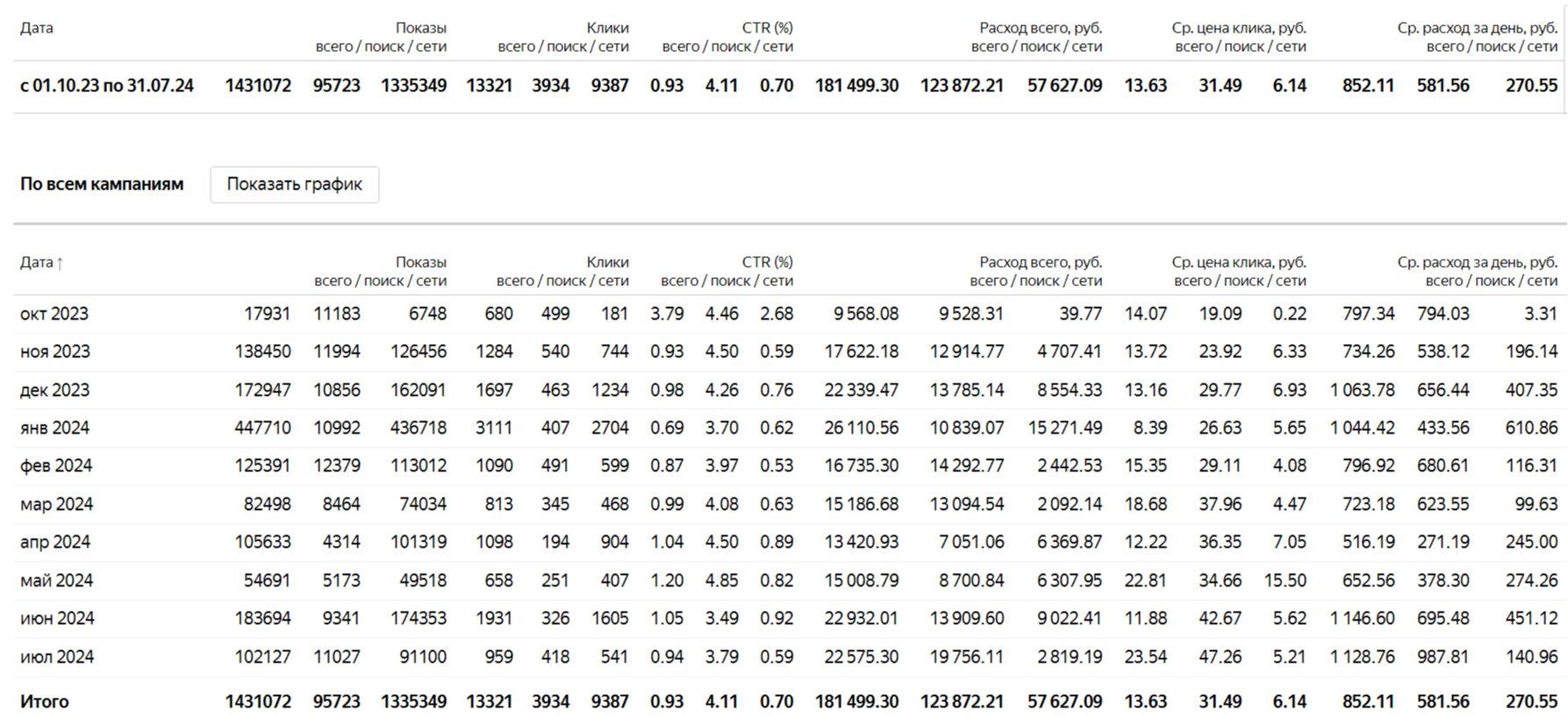Screen dimensions: 1568x717
Task: Click spend value 9 568.08 for окт 2023
Action: 866,313
